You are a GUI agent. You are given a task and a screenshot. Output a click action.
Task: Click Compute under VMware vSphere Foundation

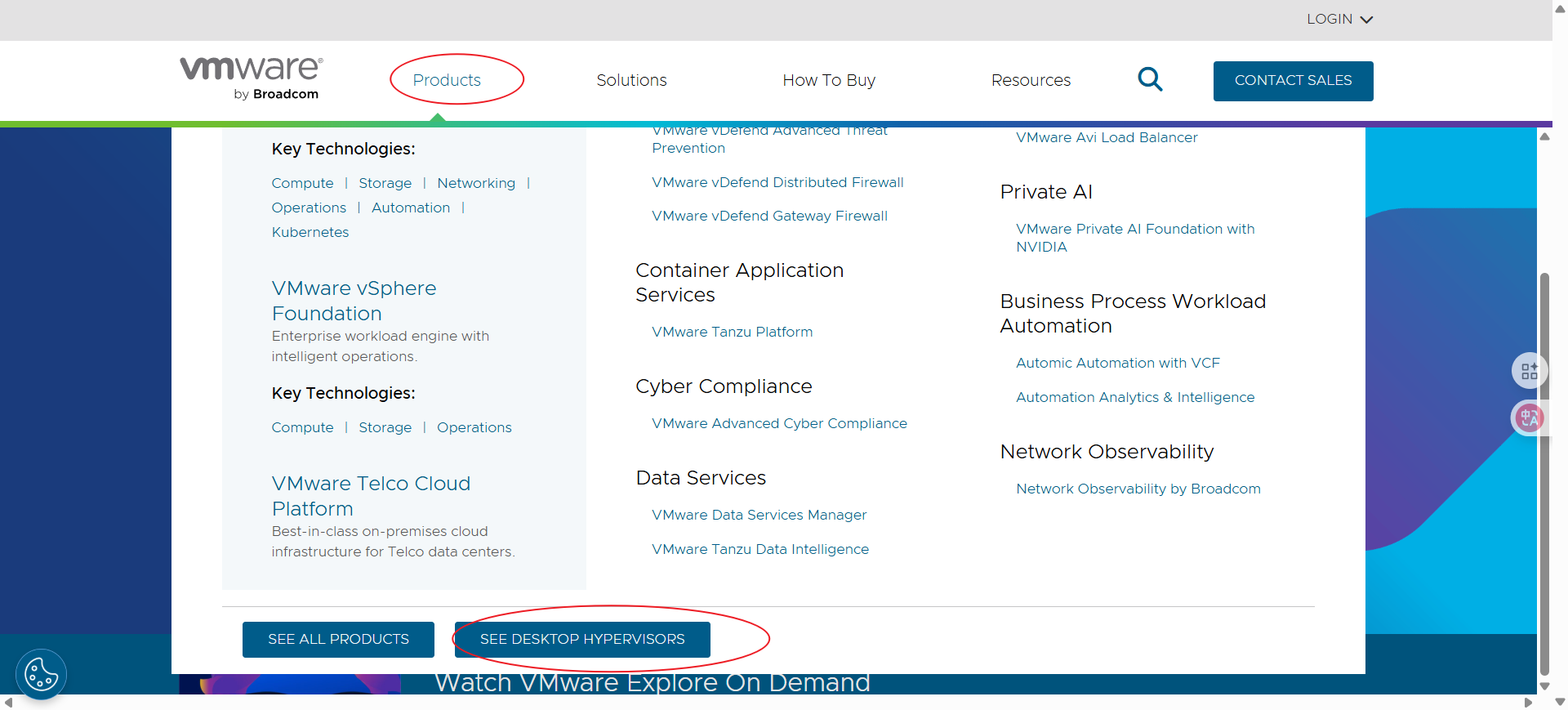point(302,427)
